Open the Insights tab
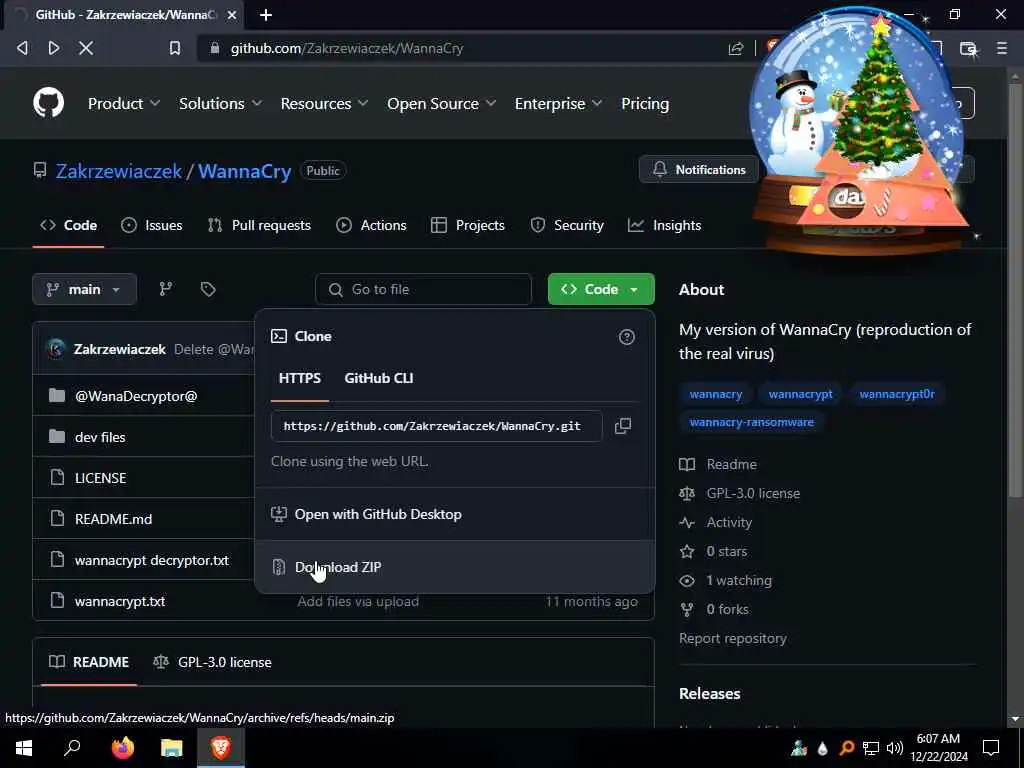The height and width of the screenshot is (768, 1024). pyautogui.click(x=664, y=225)
